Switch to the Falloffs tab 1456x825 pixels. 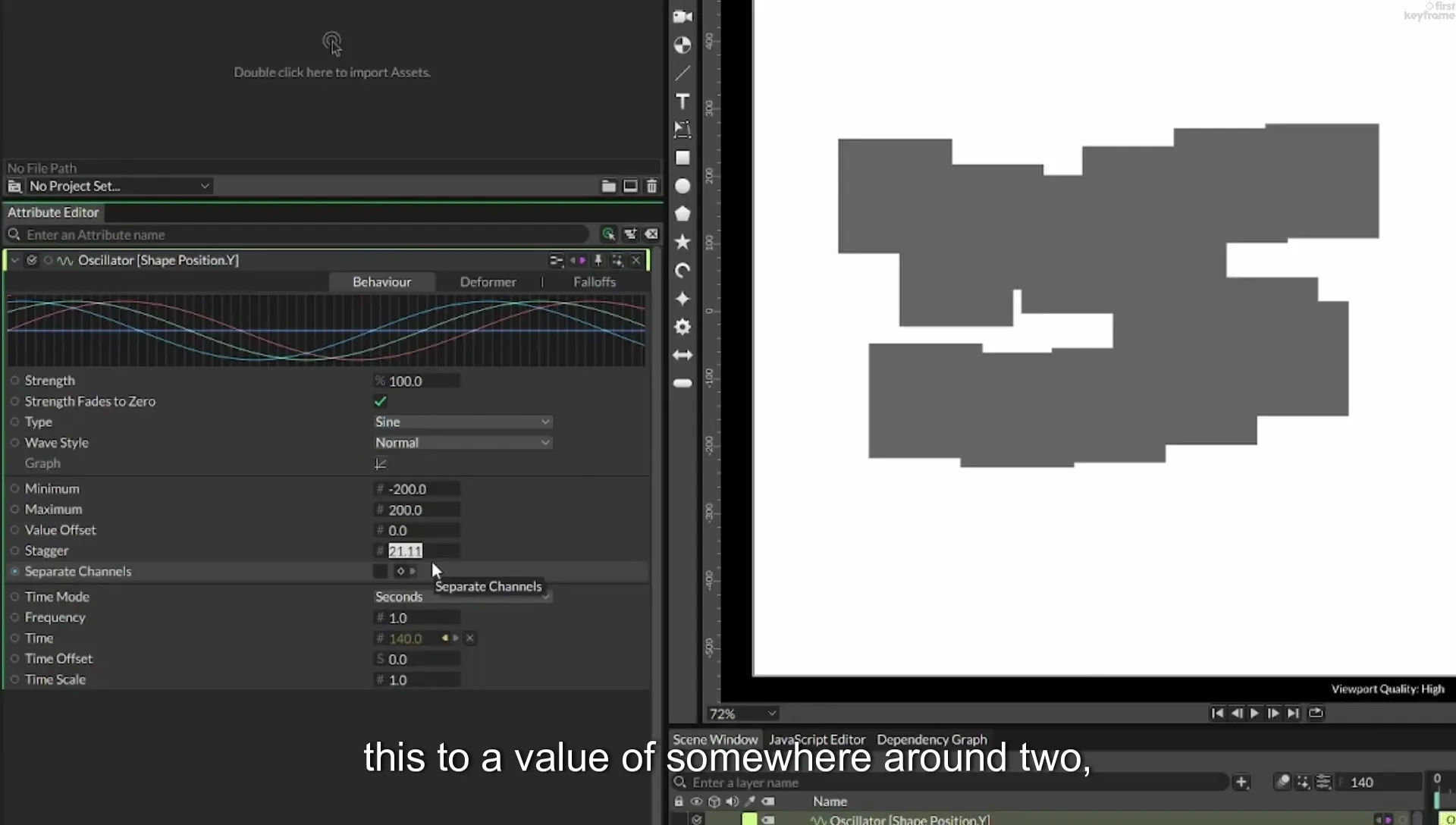595,282
